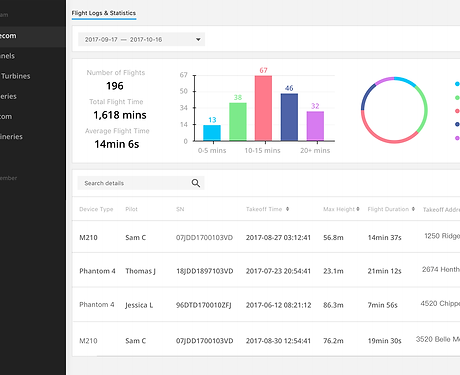Sort by Max Height arrow icon
This screenshot has height=375, width=460.
pos(358,209)
